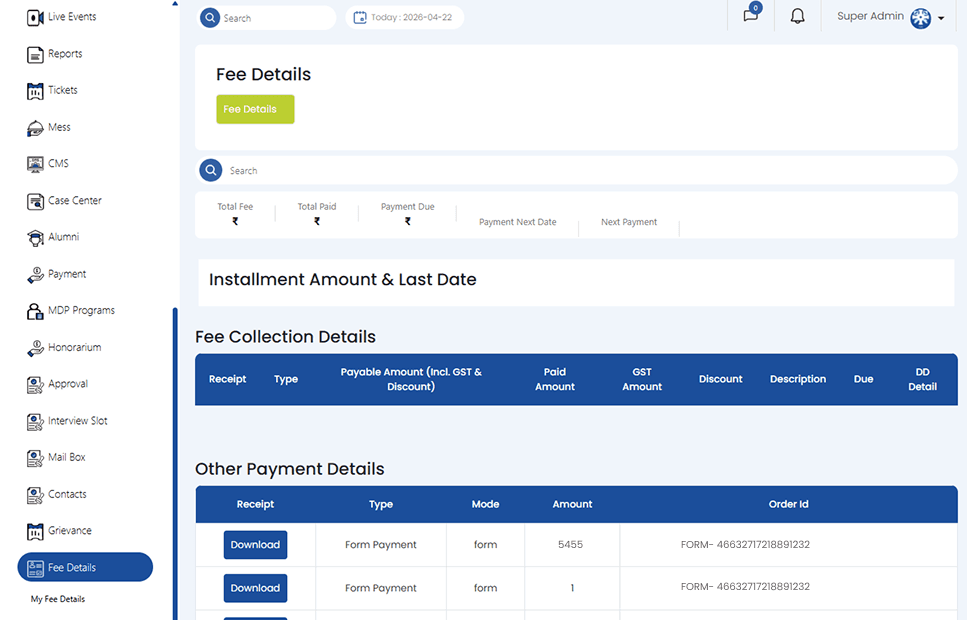Download receipt for the amount 1 payment
967x620 pixels.
[255, 588]
